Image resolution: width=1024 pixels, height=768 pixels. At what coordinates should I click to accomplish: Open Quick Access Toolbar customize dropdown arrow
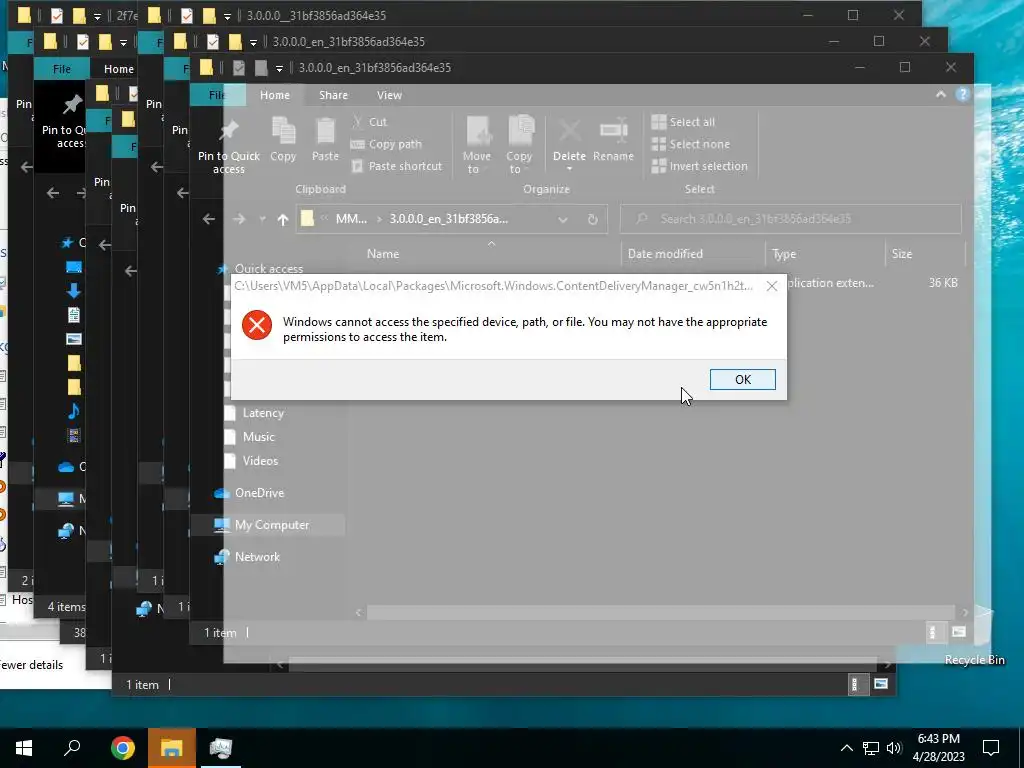point(279,68)
